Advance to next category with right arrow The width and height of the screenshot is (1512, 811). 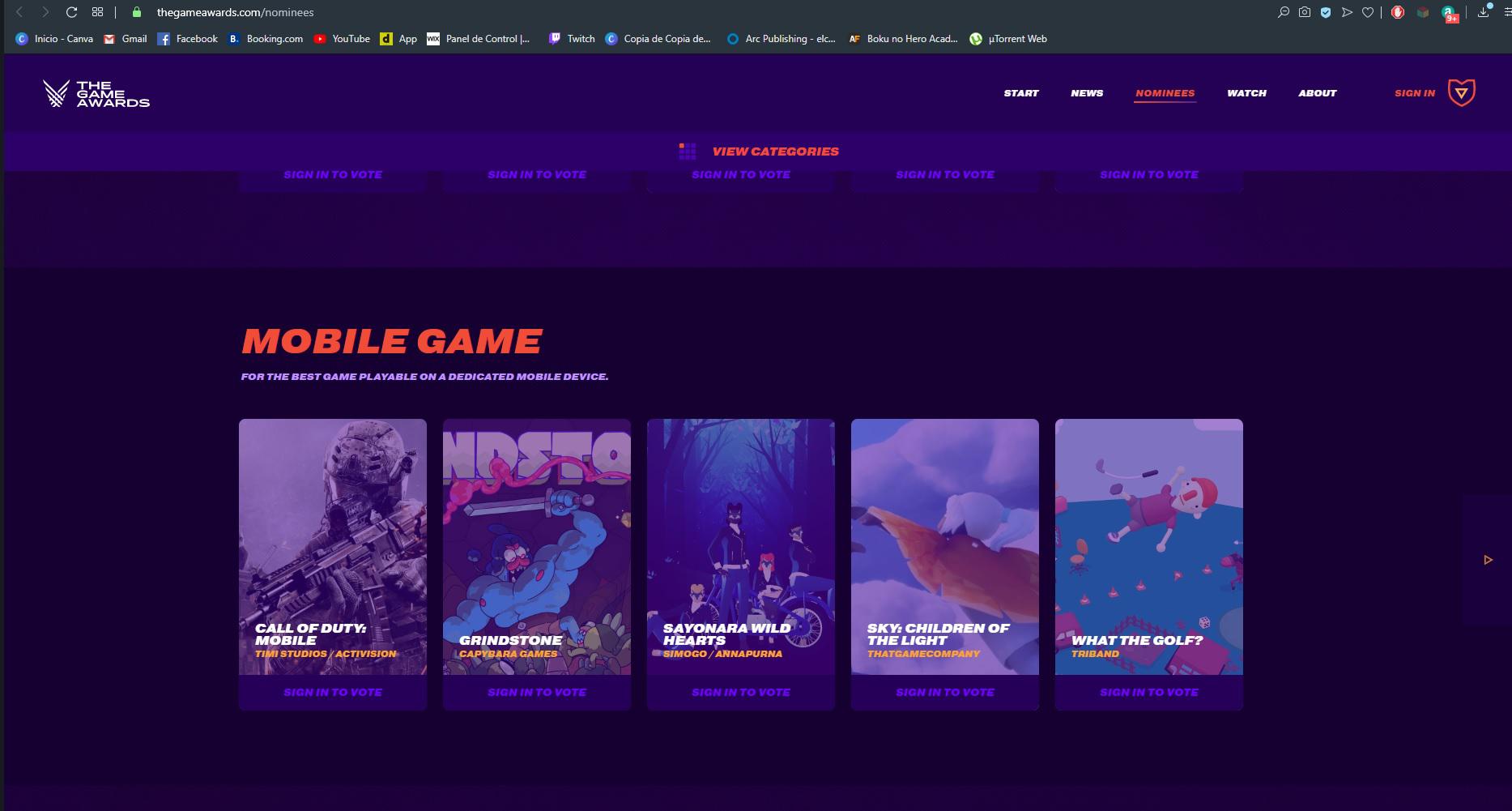click(x=1488, y=560)
